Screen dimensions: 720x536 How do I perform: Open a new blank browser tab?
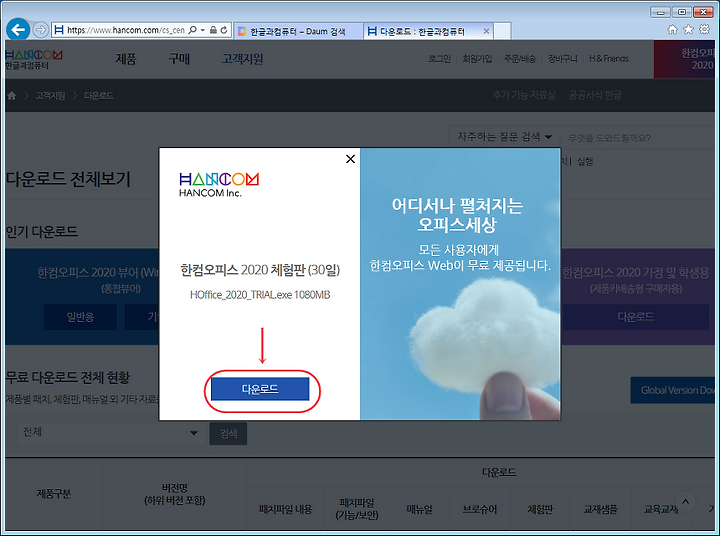coord(502,31)
